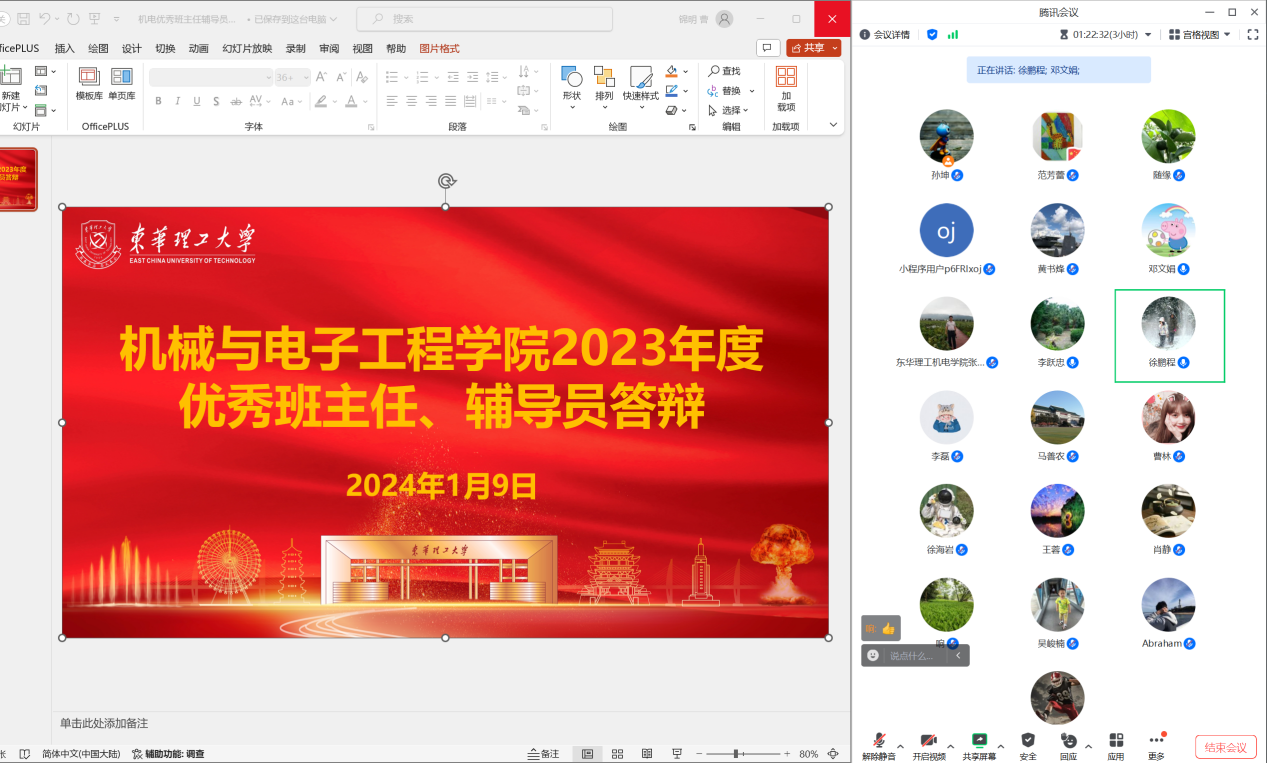1267x763 pixels.
Task: Open 快速样式 quick styles
Action: 641,78
